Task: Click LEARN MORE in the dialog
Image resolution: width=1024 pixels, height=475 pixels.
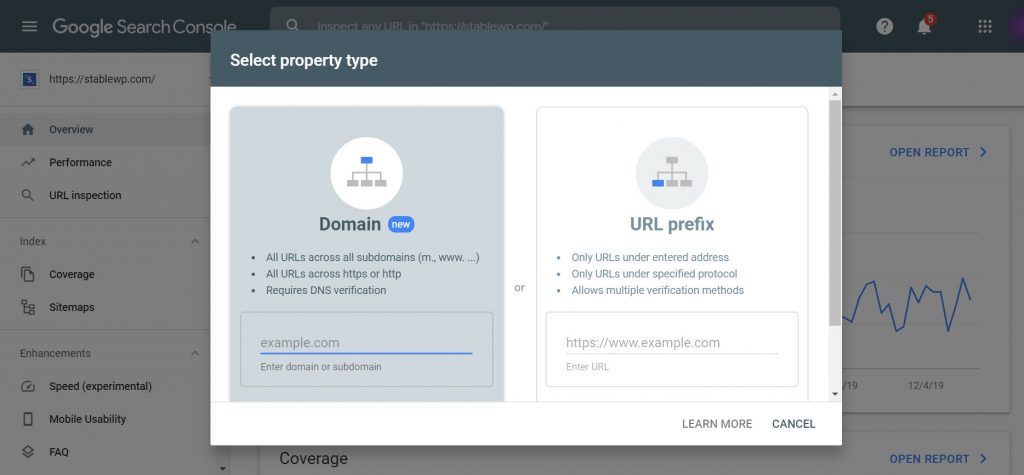Action: click(x=717, y=424)
